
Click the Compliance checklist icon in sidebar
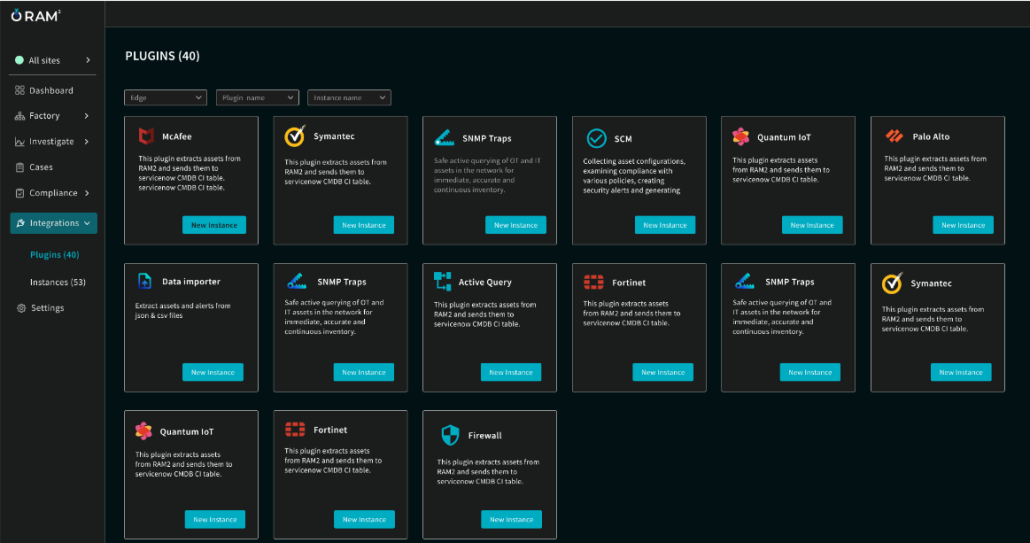20,193
